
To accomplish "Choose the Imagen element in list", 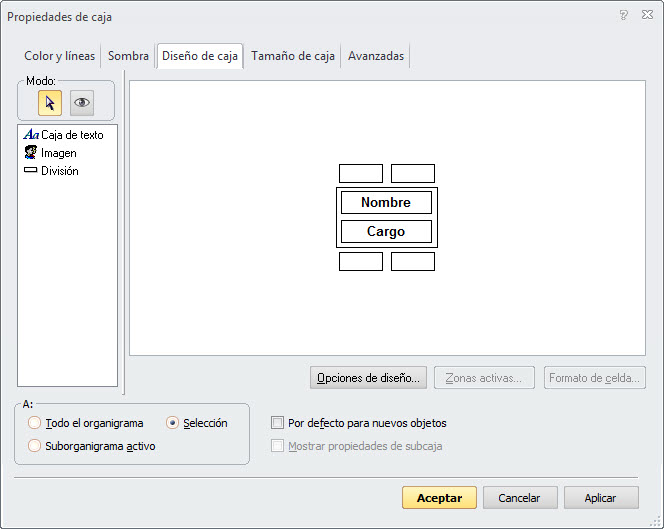I will point(58,153).
